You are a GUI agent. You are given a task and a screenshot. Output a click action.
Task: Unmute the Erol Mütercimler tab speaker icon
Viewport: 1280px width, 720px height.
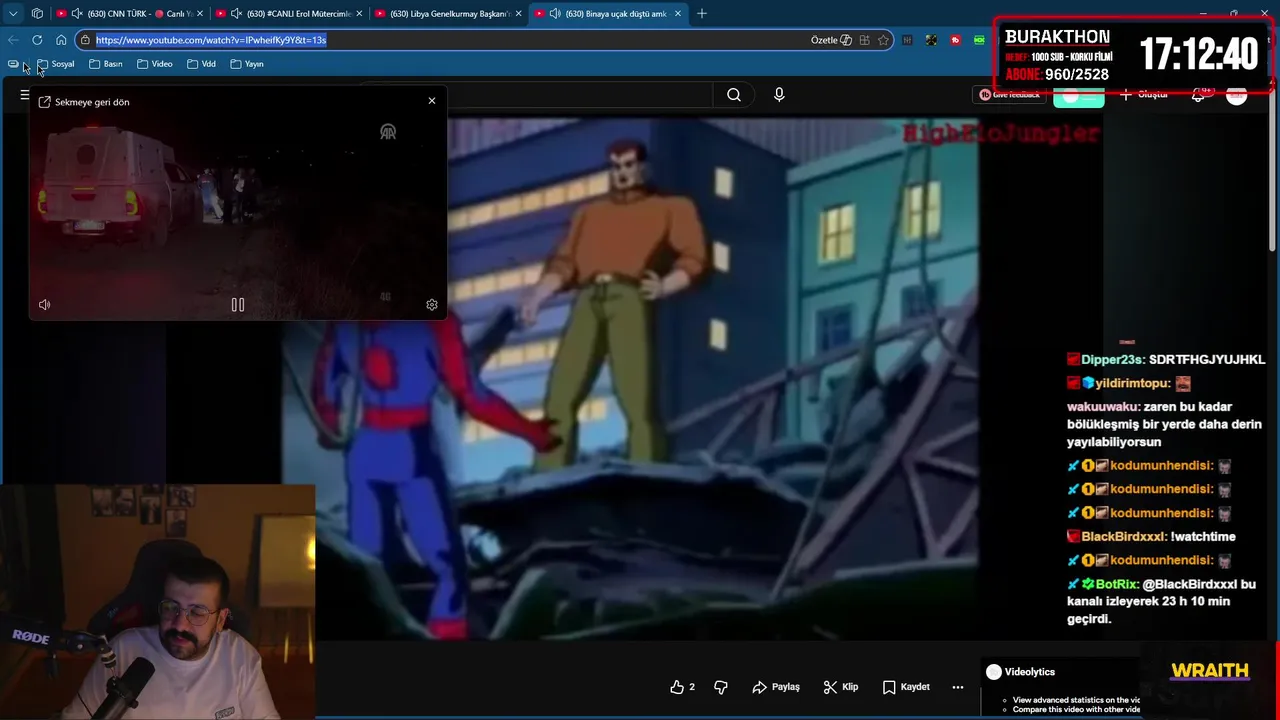(236, 14)
